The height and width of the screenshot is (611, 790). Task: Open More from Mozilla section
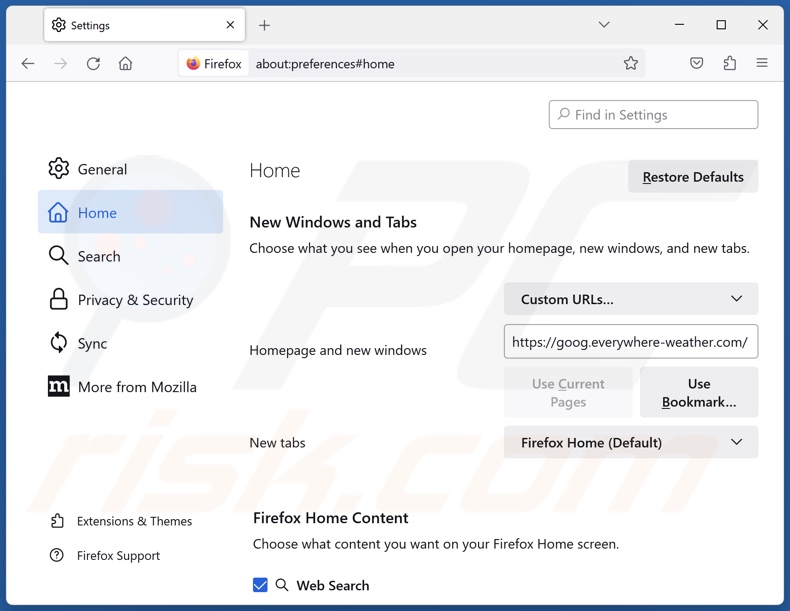point(130,387)
